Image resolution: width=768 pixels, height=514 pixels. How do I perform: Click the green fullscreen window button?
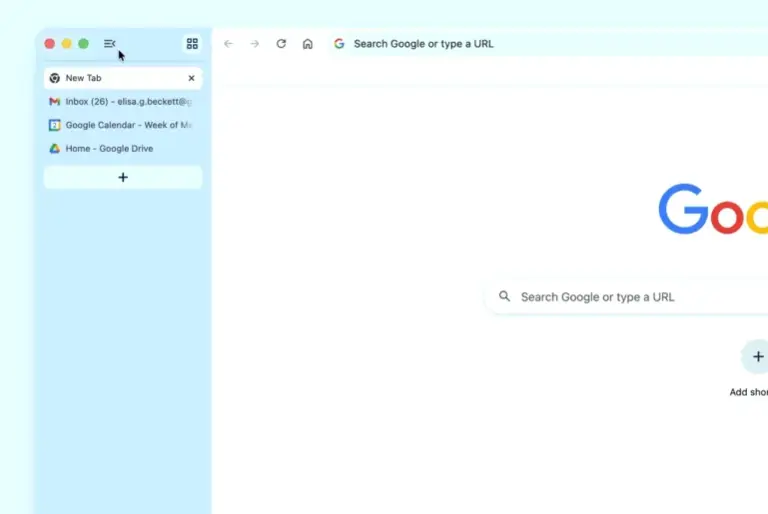(x=84, y=44)
